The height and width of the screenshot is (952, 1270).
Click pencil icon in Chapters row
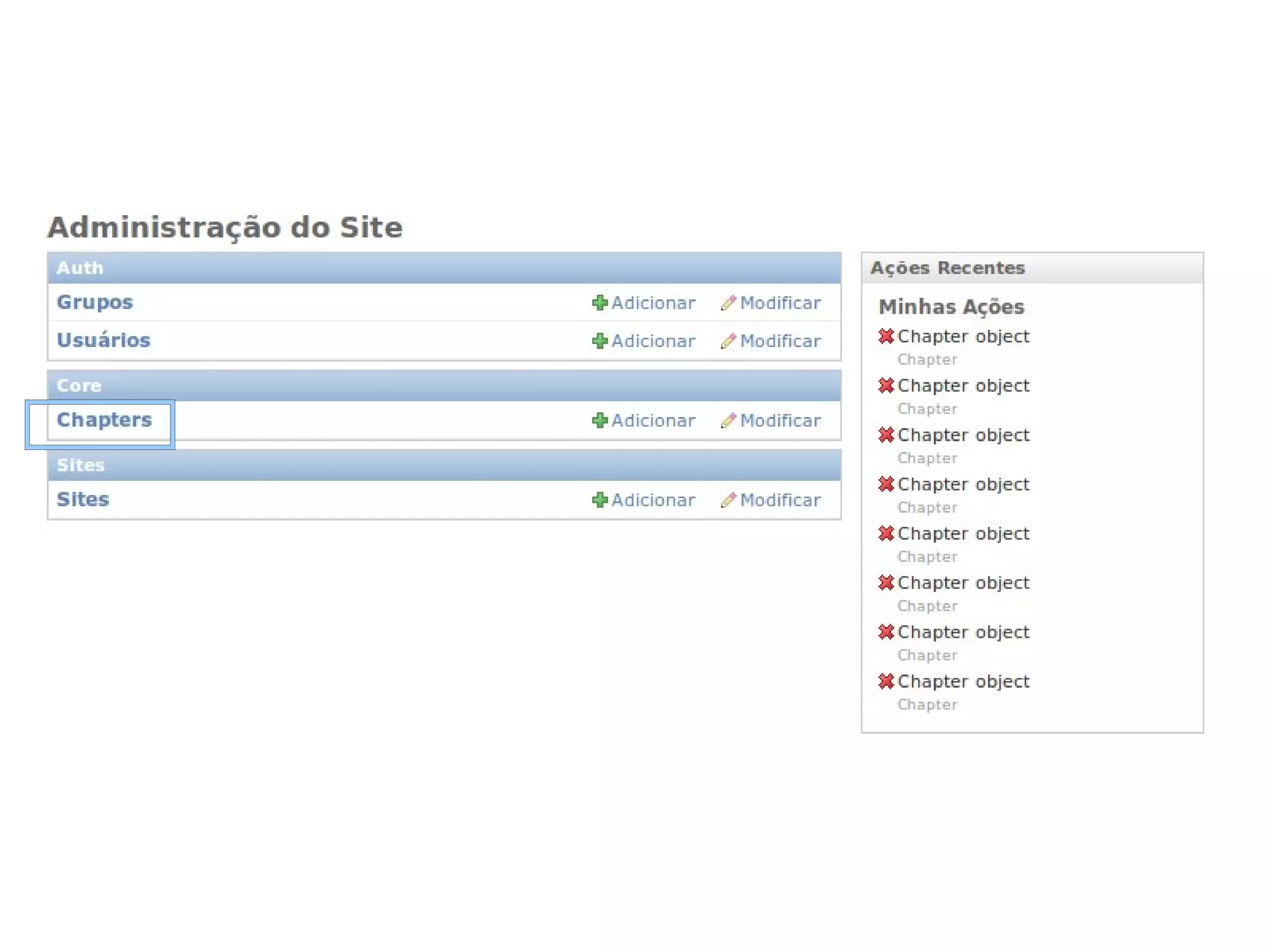[x=728, y=420]
